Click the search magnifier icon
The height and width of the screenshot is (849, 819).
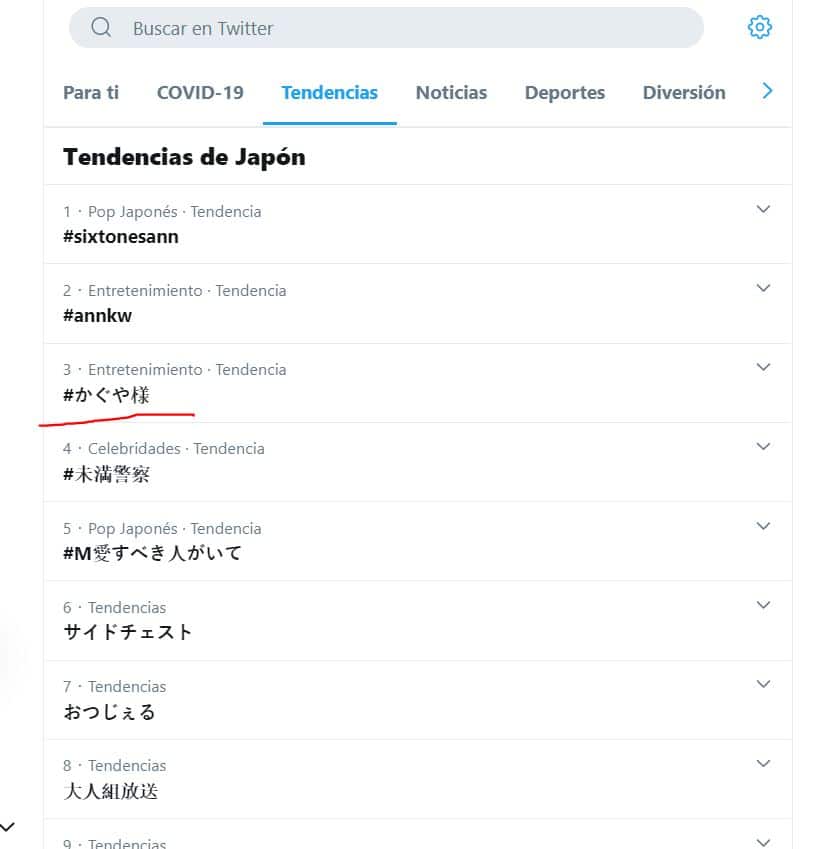tap(101, 28)
